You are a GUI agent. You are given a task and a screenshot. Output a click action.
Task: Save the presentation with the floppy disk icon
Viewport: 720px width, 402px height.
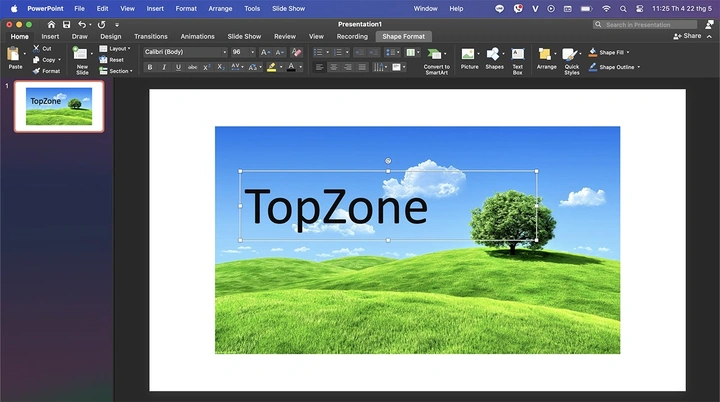coord(67,24)
